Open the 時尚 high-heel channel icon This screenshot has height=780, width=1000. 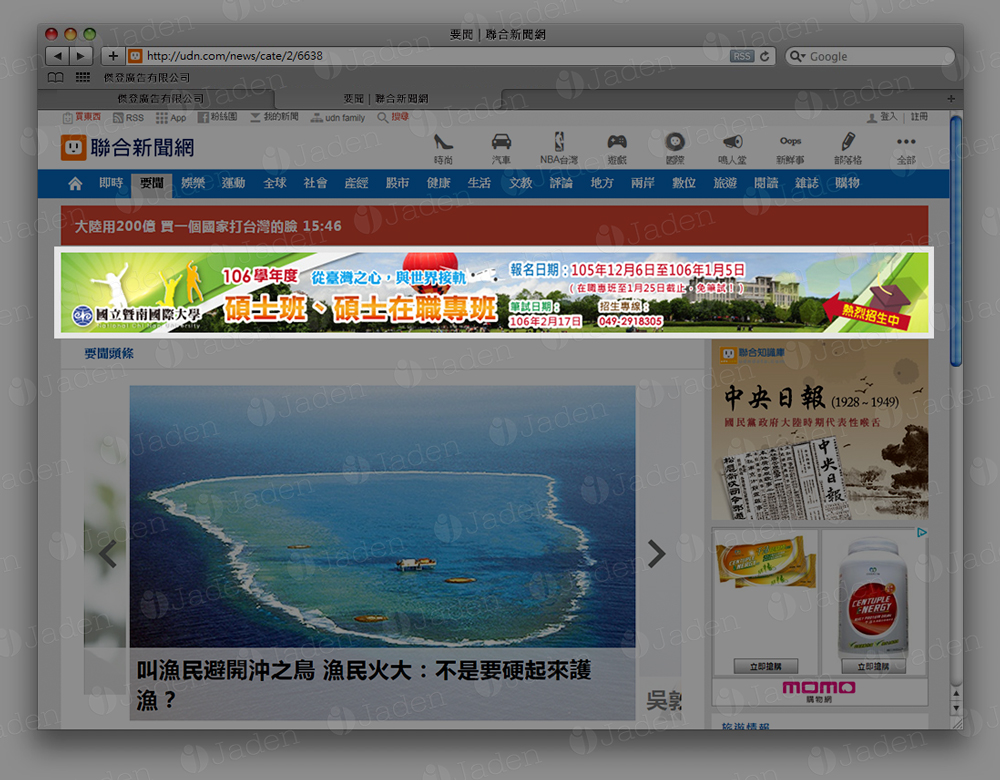[x=443, y=149]
